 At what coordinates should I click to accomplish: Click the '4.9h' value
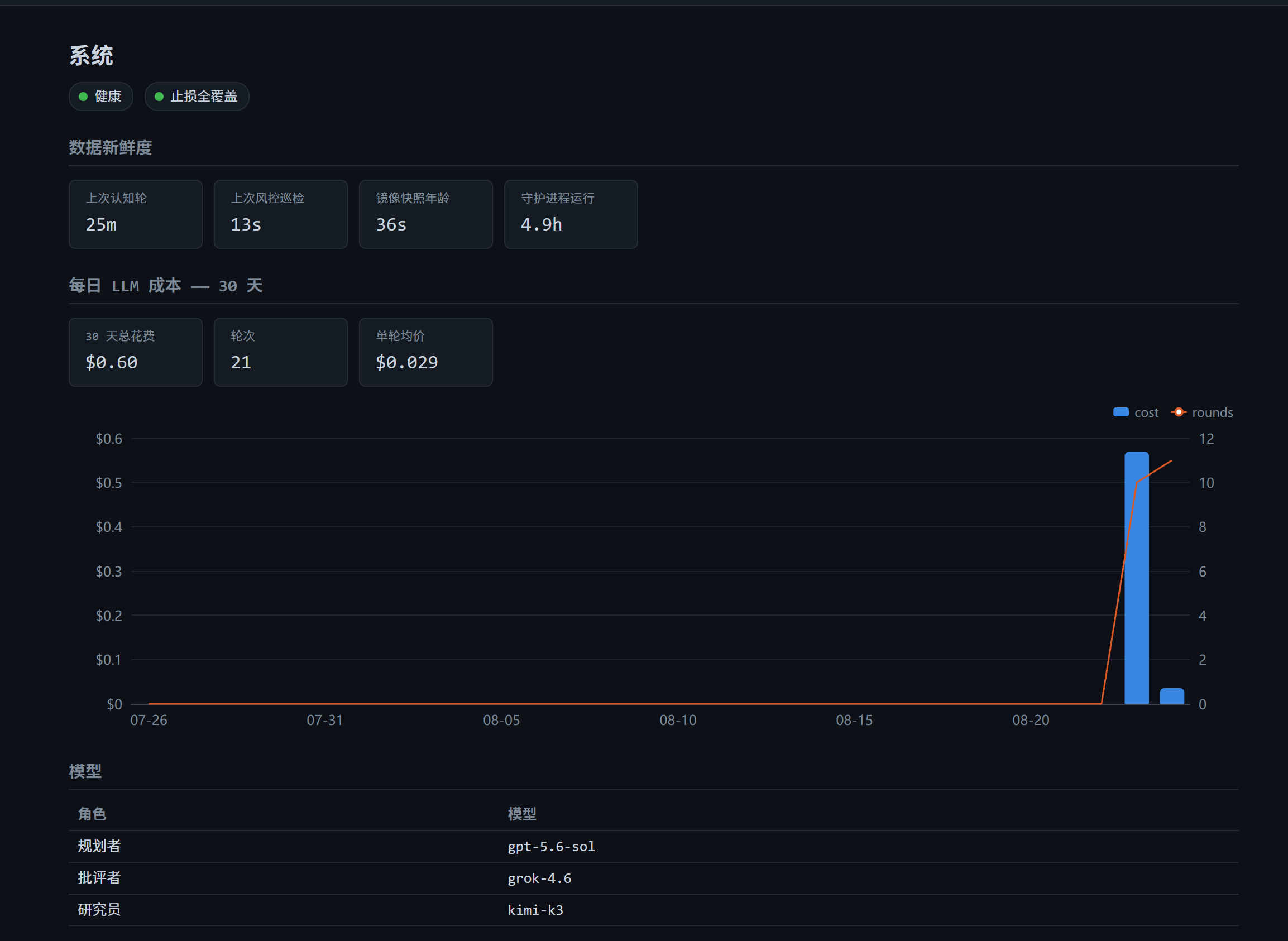click(541, 224)
